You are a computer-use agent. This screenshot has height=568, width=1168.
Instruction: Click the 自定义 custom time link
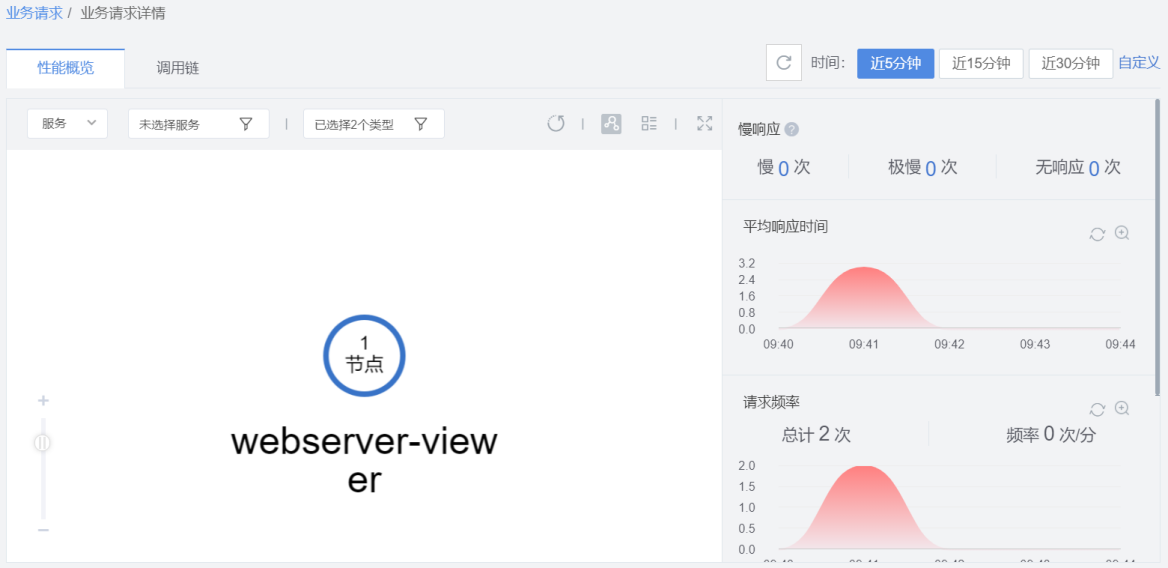click(1139, 63)
